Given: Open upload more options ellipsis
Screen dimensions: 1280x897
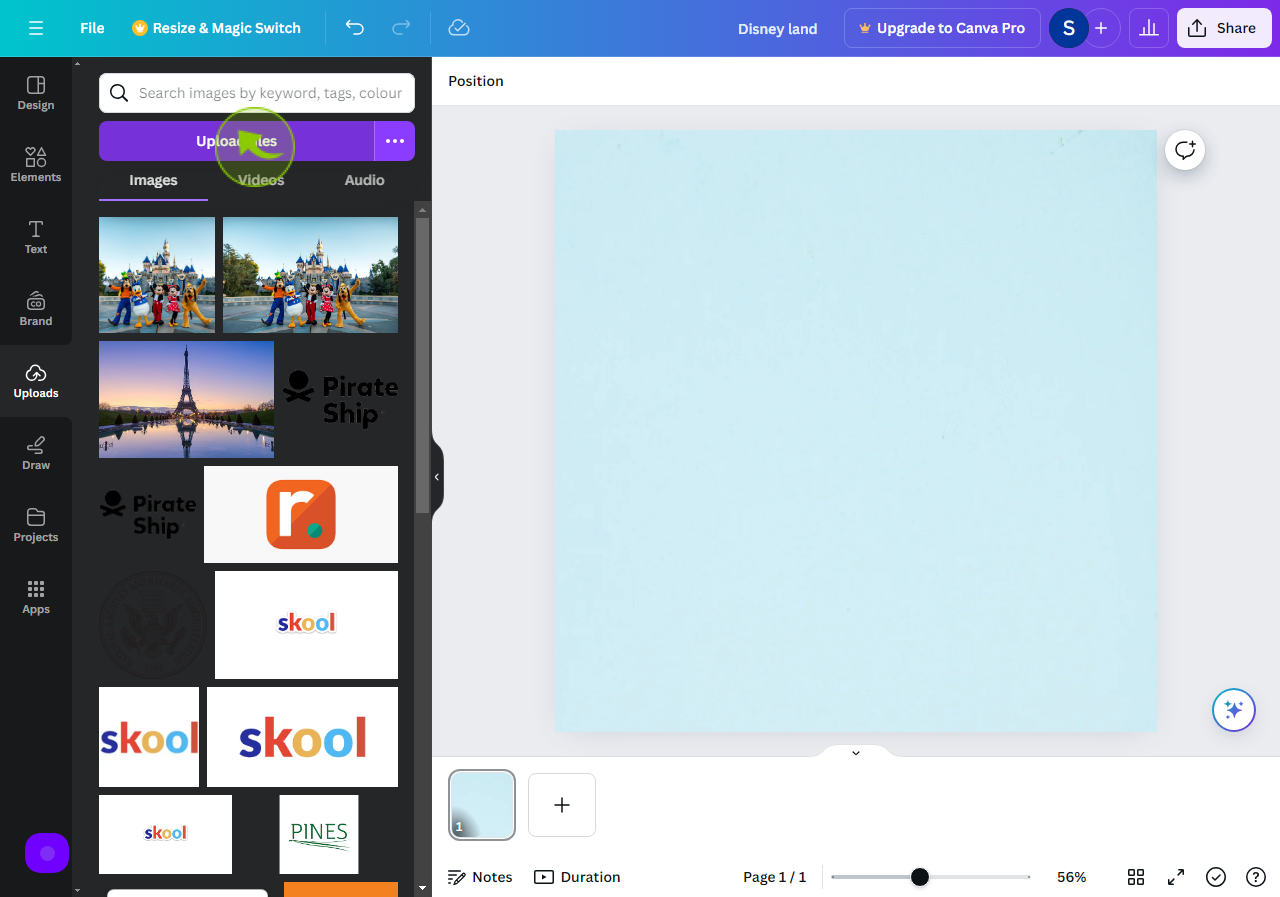Looking at the screenshot, I should click(x=395, y=141).
